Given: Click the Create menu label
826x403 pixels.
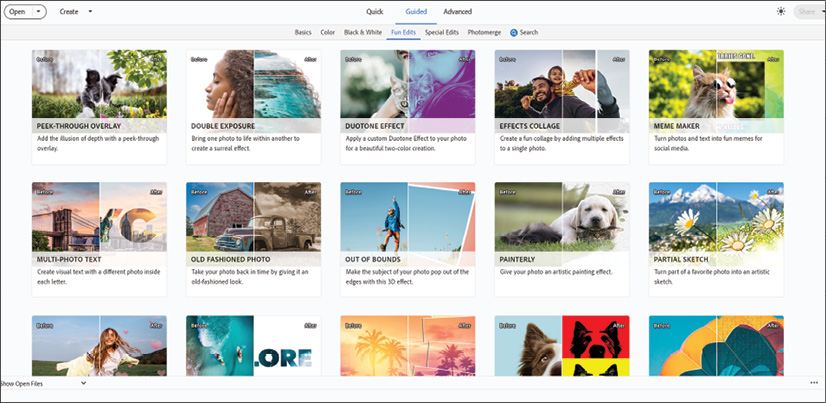Looking at the screenshot, I should point(68,12).
